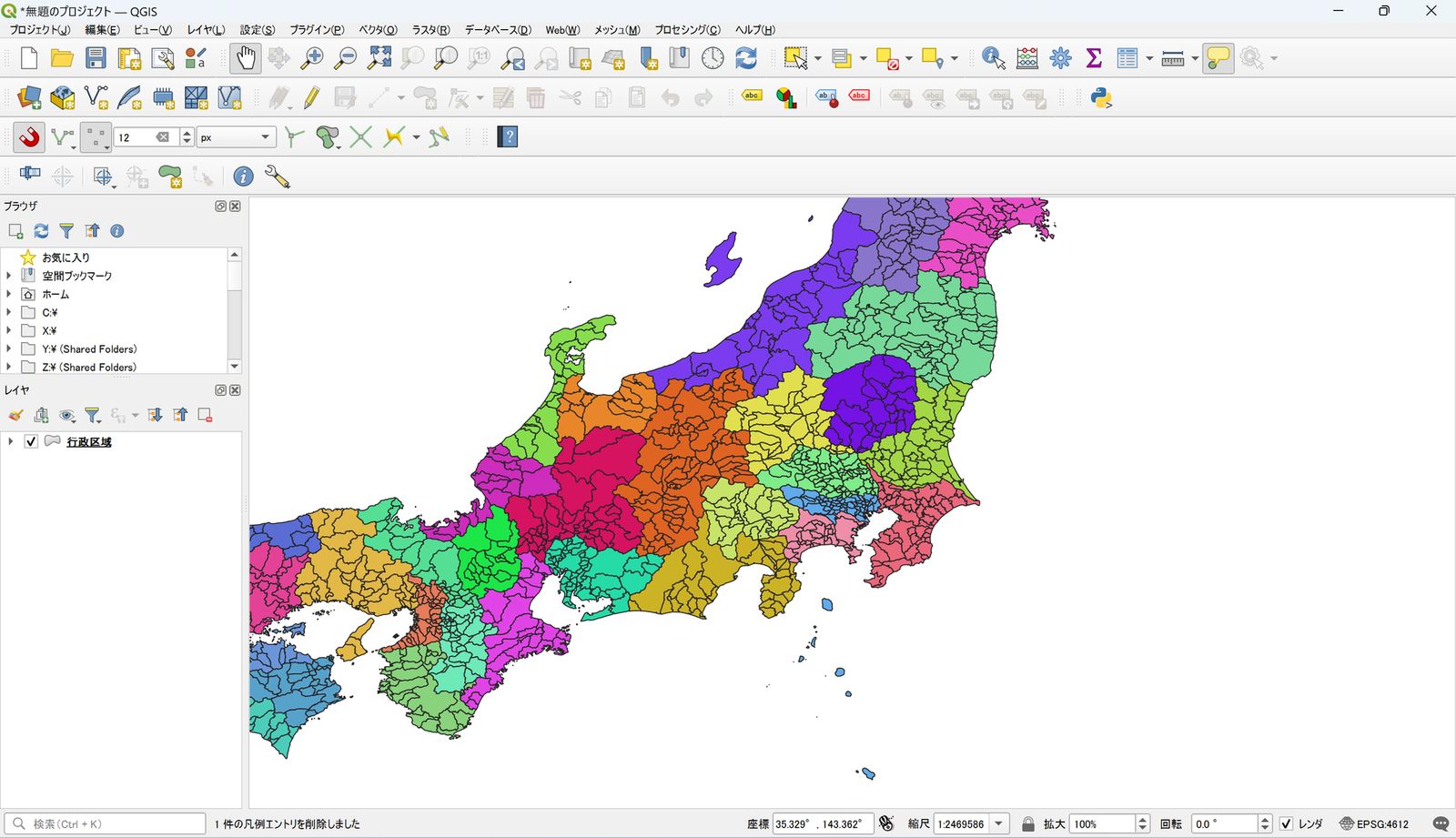Click the blue info icon in the fourth toolbar
1456x838 pixels.
243,177
